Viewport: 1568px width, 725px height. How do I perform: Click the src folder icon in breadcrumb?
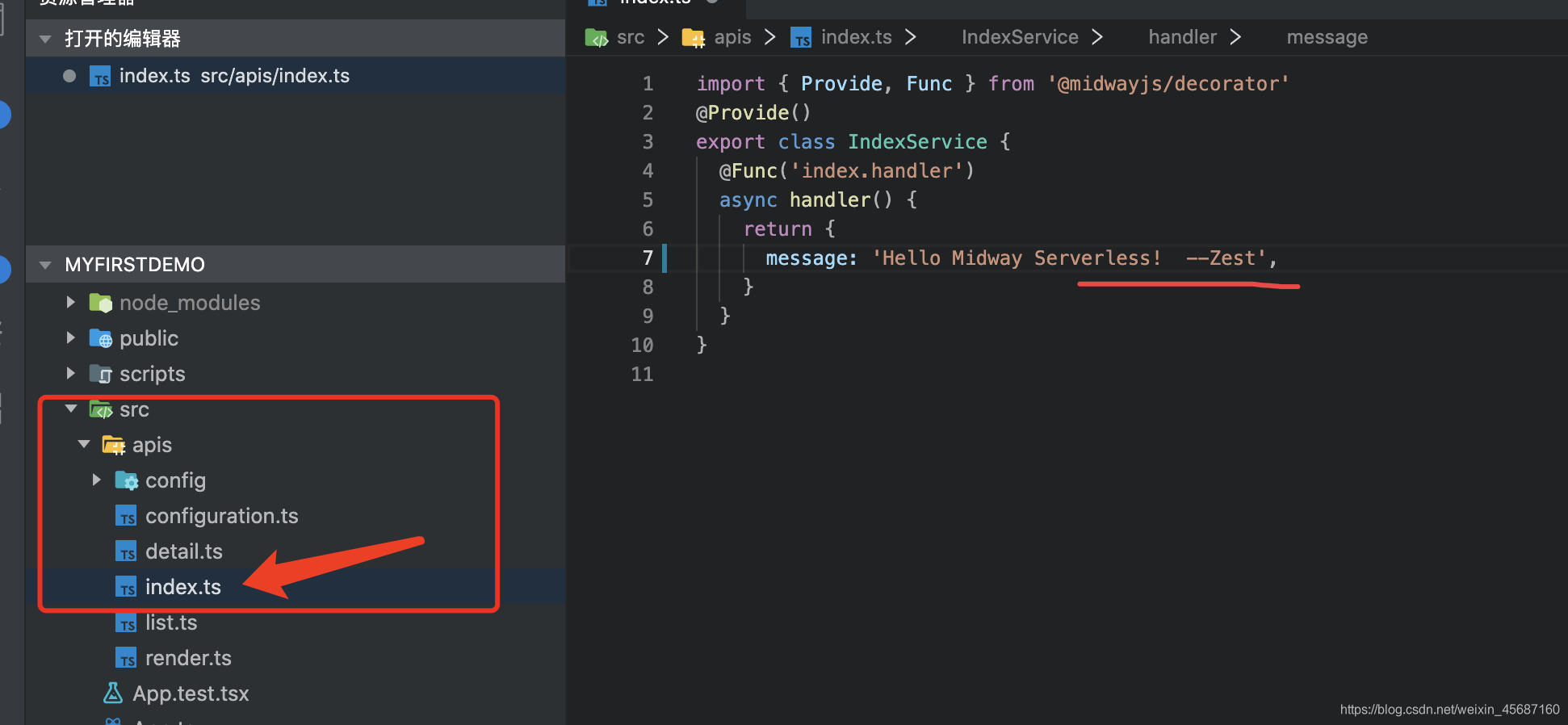click(597, 38)
